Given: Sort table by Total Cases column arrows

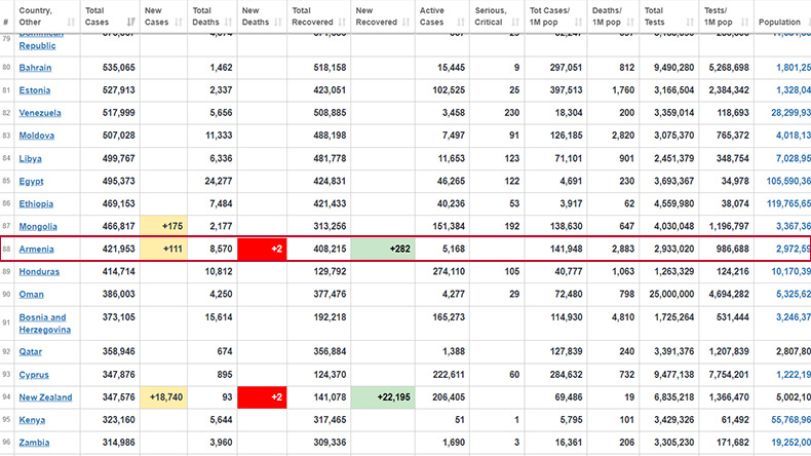Looking at the screenshot, I should tap(131, 22).
